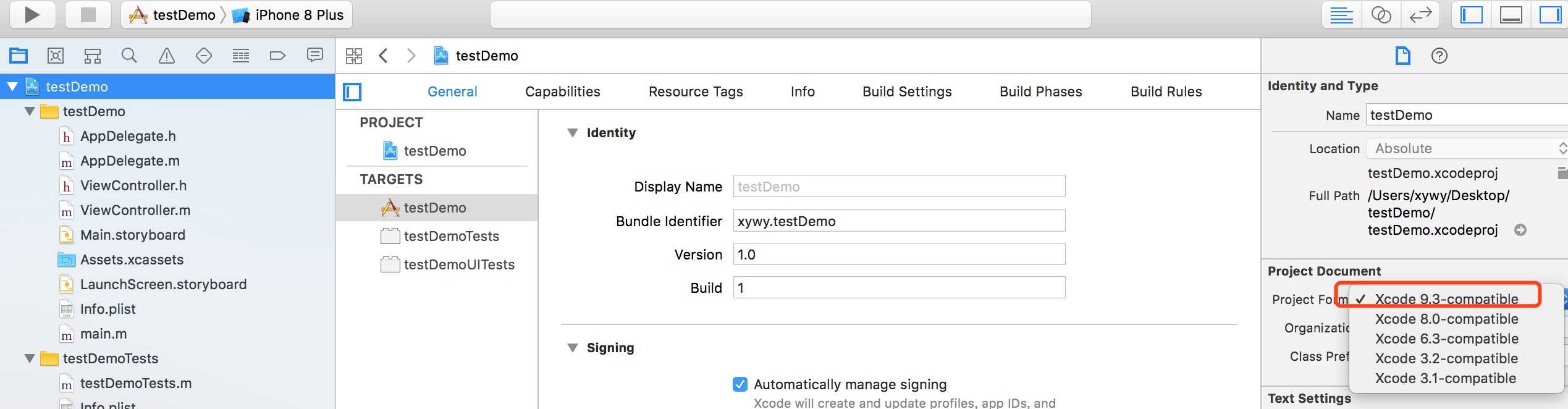1568x409 pixels.
Task: Open the Breakpoint navigator
Action: [277, 56]
